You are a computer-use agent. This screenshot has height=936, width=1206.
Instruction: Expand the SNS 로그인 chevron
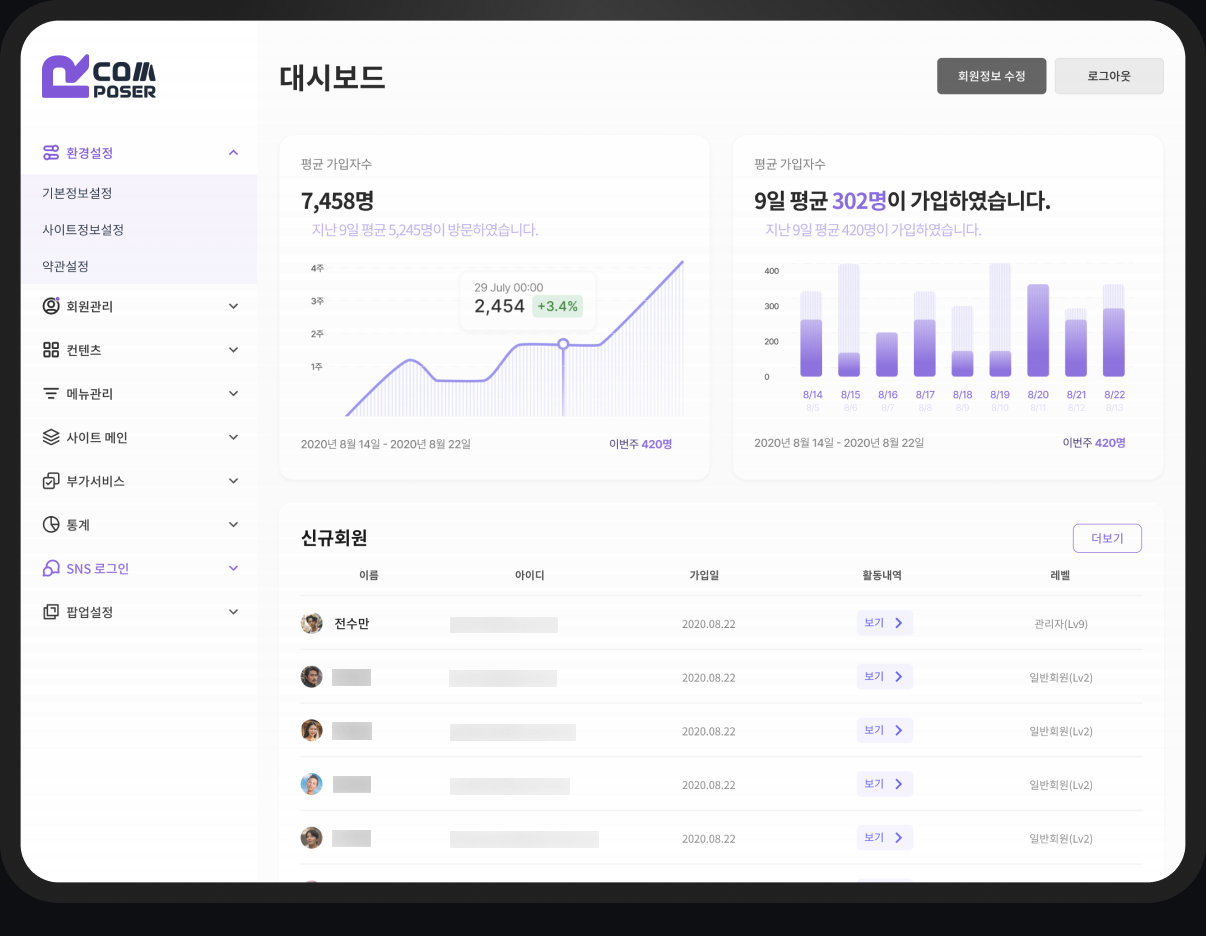(233, 568)
